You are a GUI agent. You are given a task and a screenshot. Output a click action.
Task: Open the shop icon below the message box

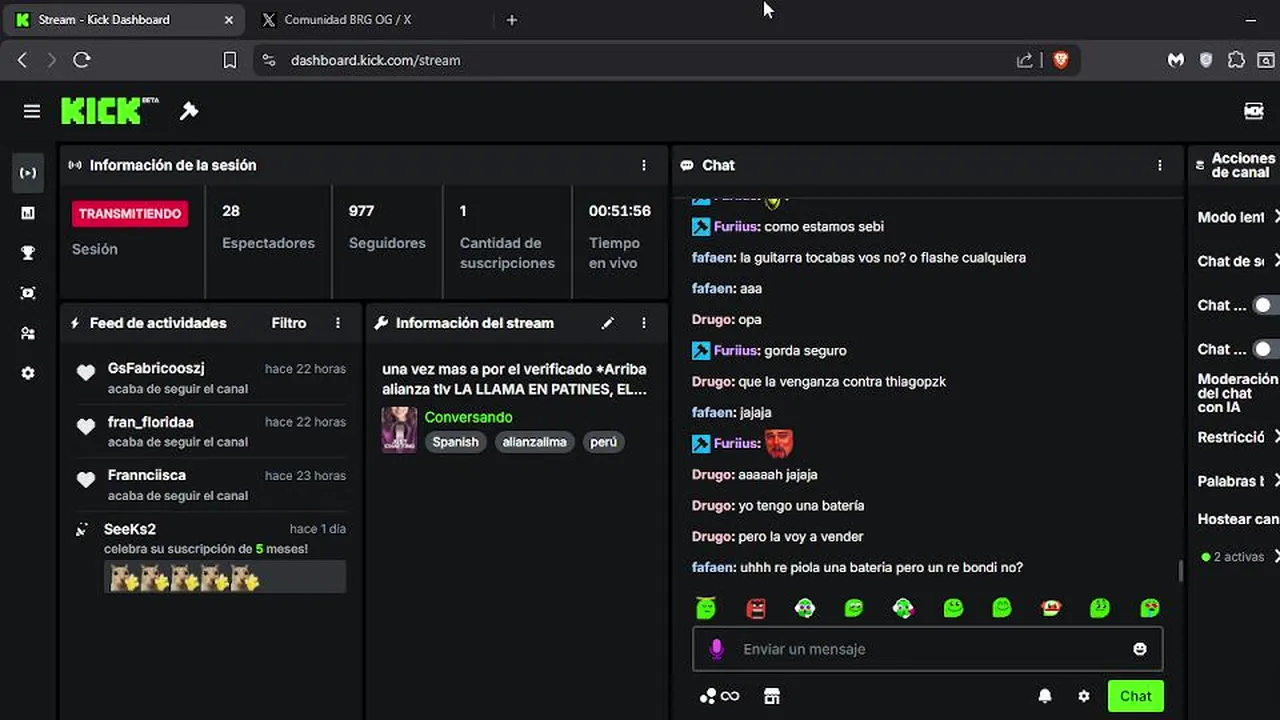771,696
